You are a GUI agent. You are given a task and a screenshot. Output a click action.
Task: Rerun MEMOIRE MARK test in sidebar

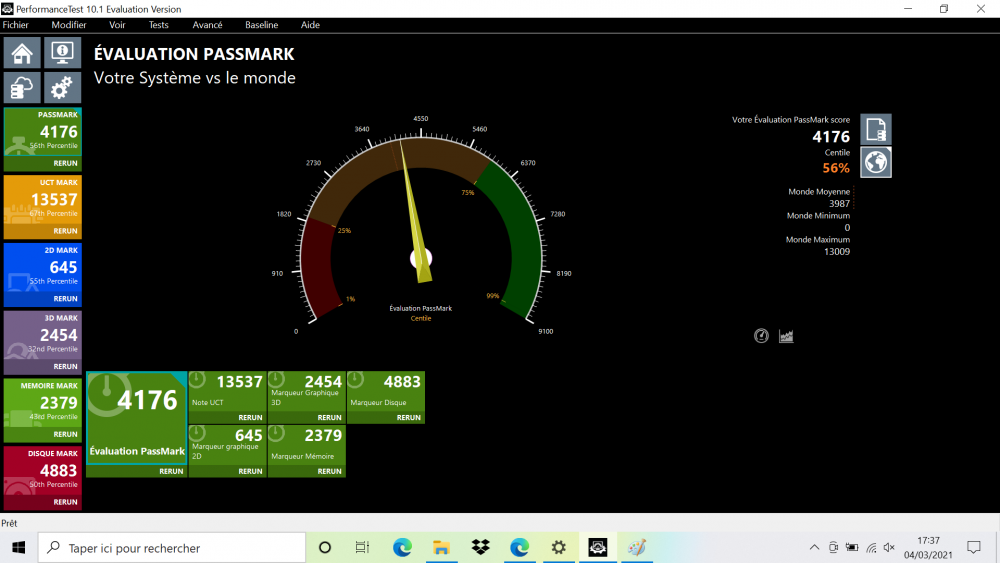pyautogui.click(x=65, y=434)
